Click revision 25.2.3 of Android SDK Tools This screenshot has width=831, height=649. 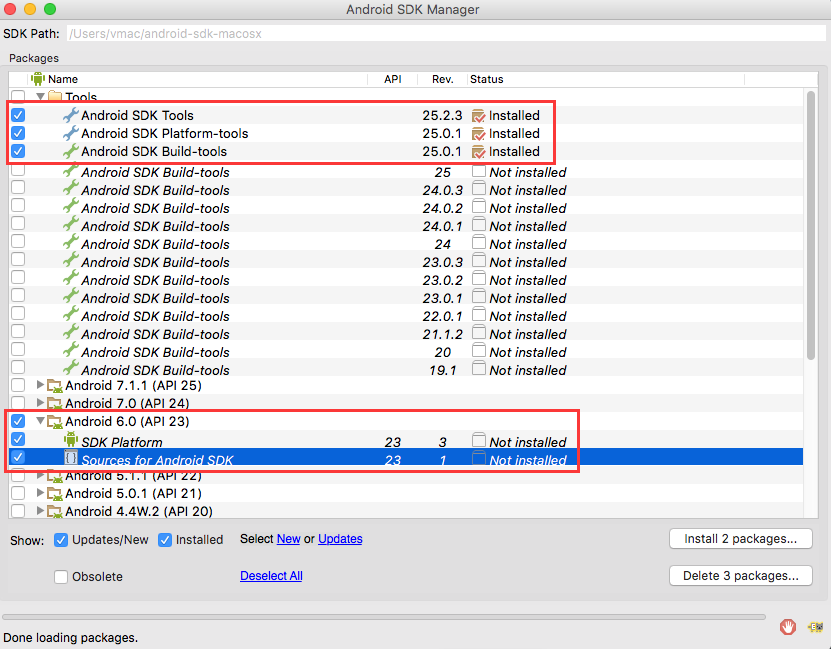tap(442, 115)
